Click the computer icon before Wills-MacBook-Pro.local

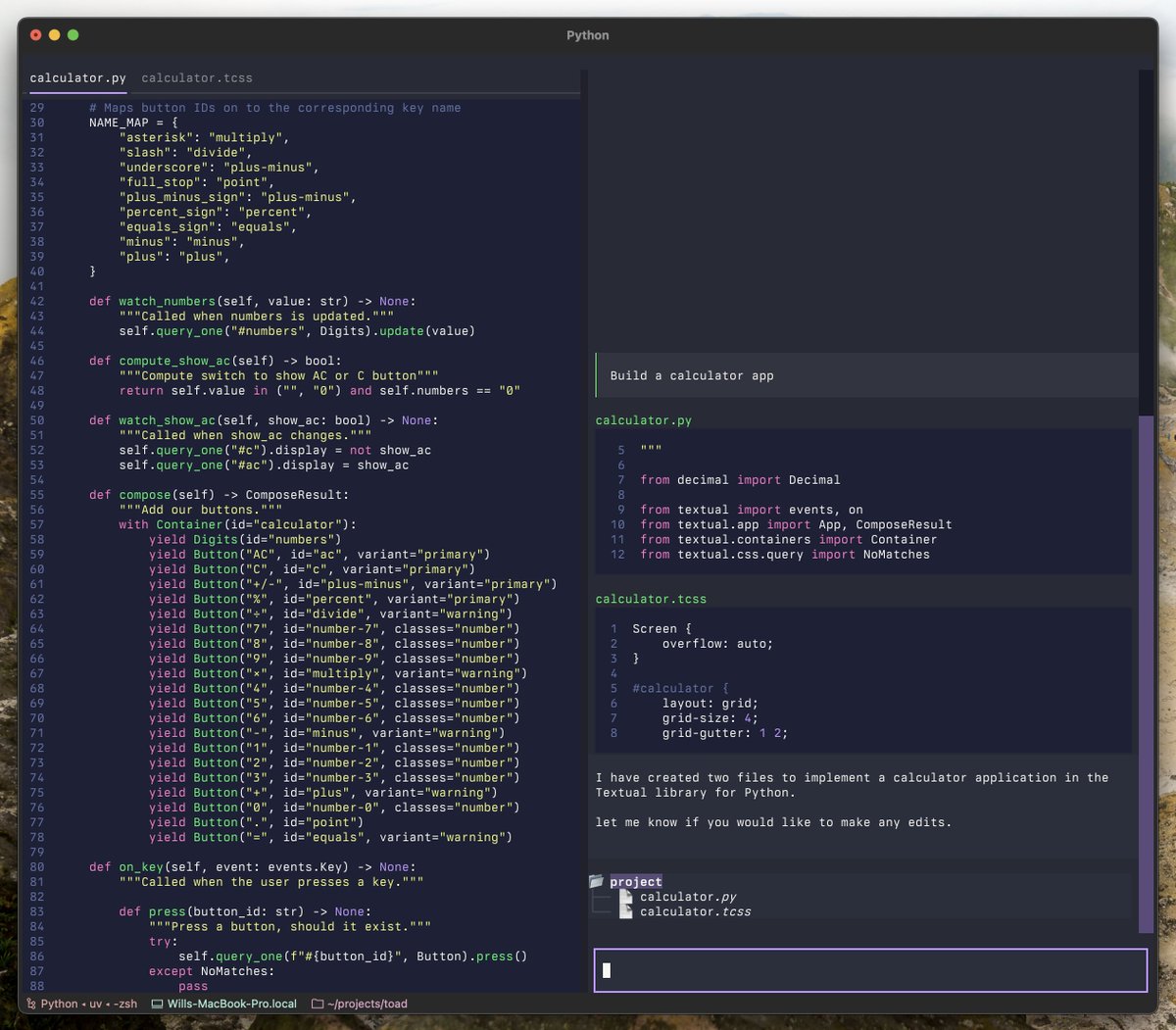pos(157,1004)
